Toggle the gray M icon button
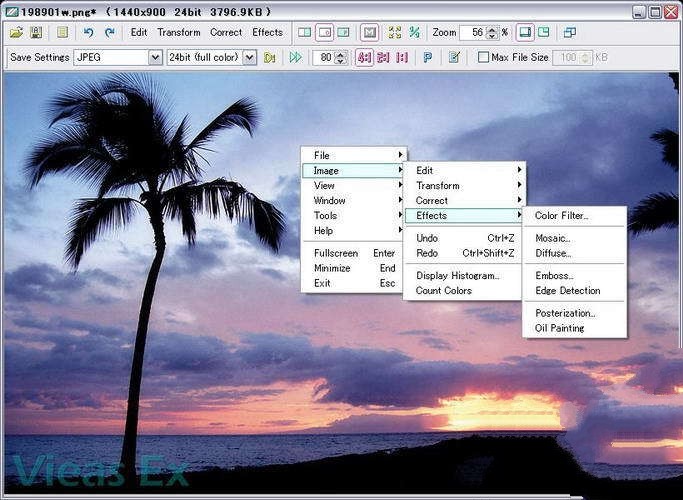The image size is (683, 500). 369,32
